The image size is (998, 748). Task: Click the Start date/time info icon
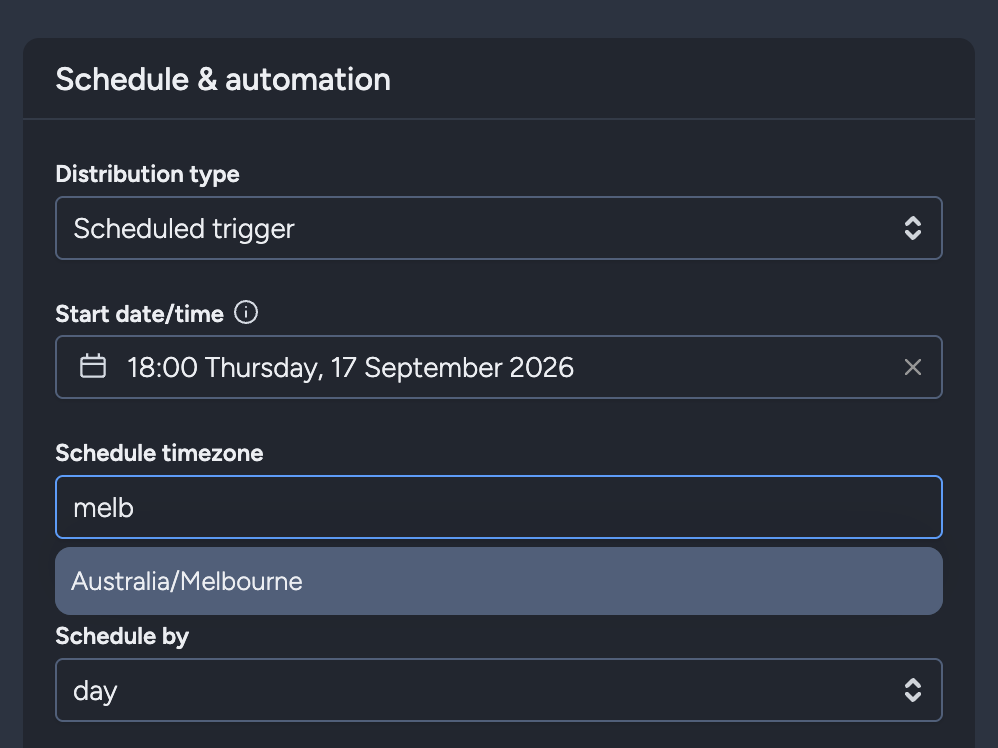246,313
